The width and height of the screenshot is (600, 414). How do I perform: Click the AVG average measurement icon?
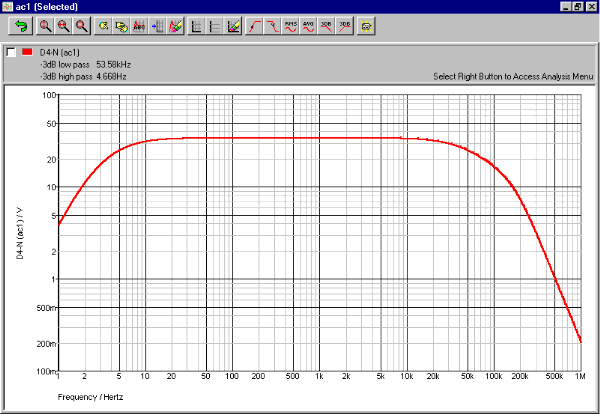[308, 24]
